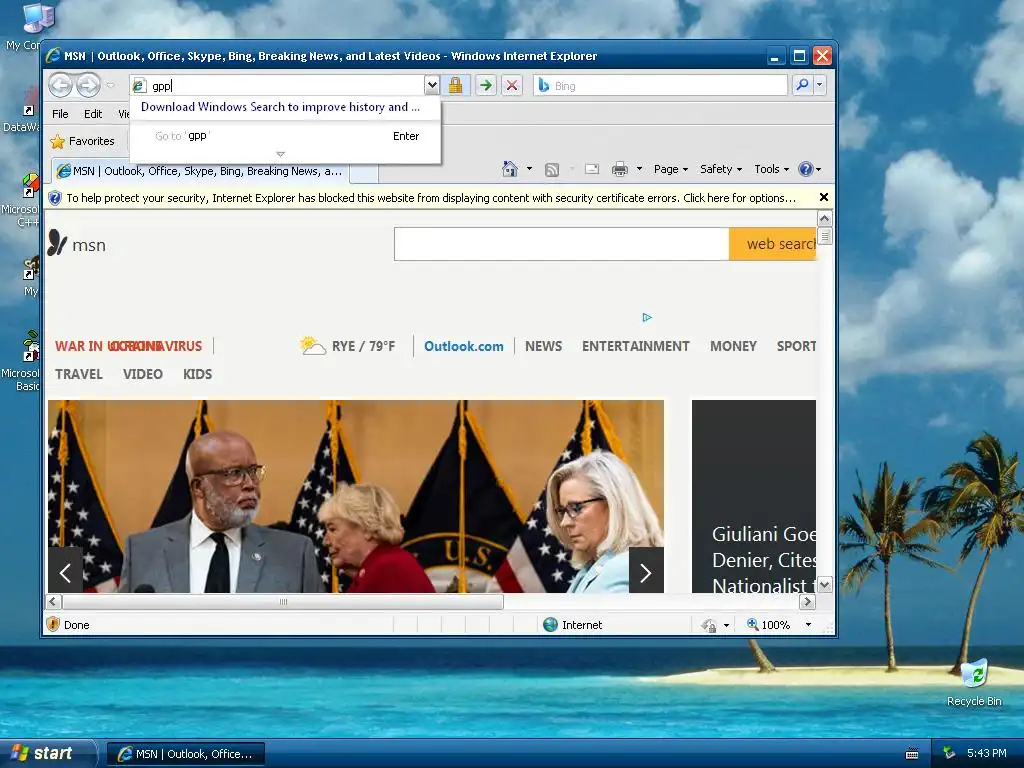Click the partly sunny weather icon
This screenshot has width=1024, height=768.
(x=312, y=345)
